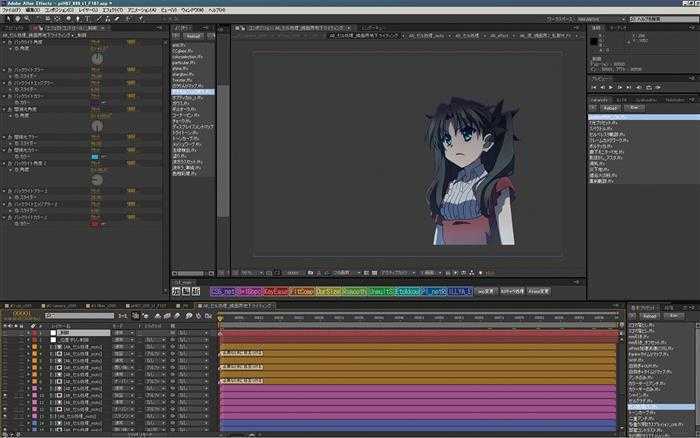
Task: Select the blue layer bar in timeline
Action: (418, 425)
